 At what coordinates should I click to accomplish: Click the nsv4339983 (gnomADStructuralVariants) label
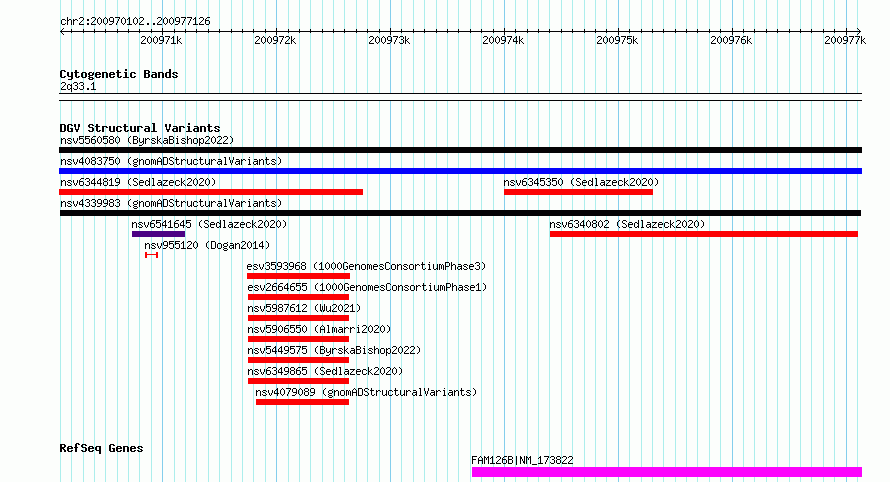click(x=171, y=203)
